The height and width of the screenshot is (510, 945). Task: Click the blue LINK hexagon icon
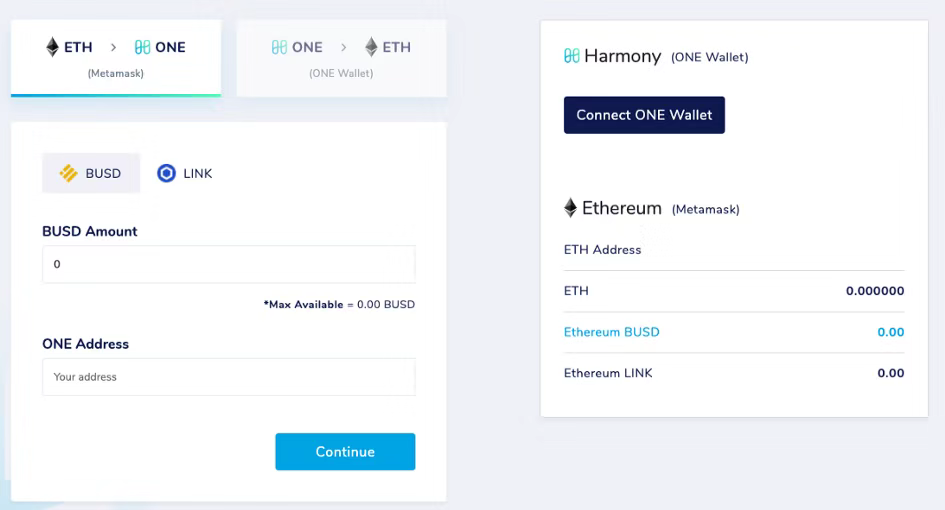point(166,174)
